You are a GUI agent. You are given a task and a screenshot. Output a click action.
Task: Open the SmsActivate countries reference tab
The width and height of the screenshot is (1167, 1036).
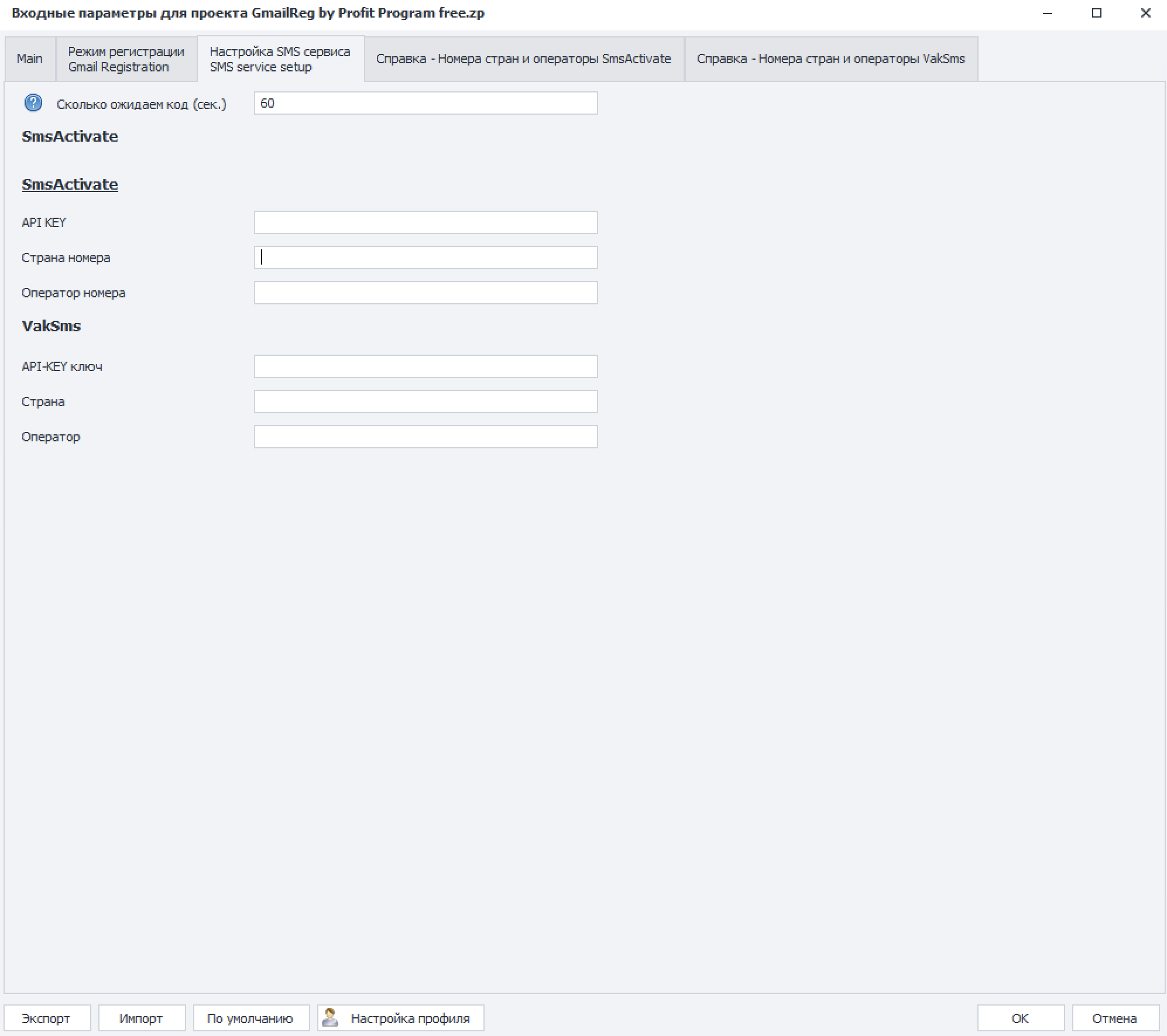pos(523,59)
